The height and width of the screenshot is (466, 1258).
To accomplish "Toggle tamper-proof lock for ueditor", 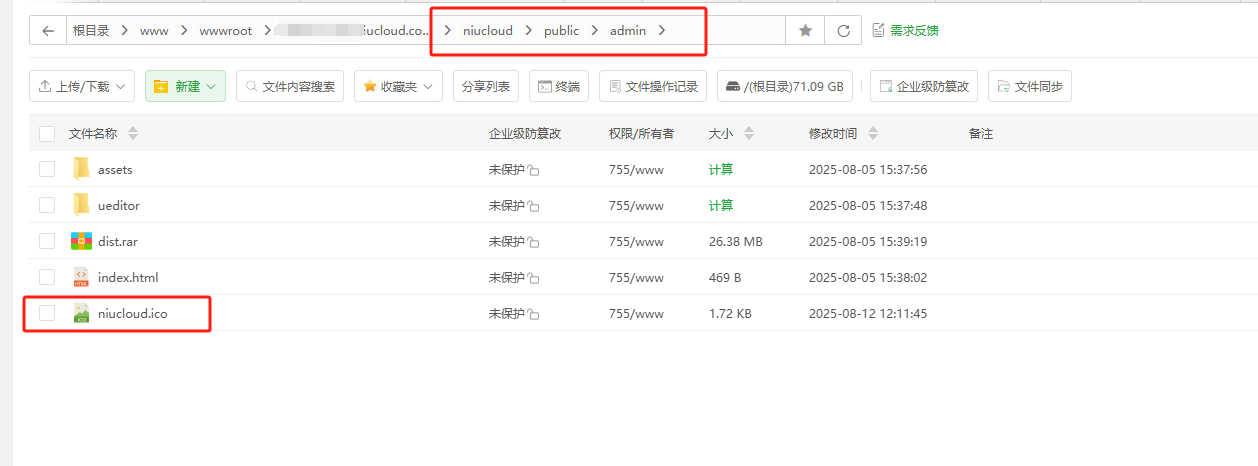I will pyautogui.click(x=534, y=207).
